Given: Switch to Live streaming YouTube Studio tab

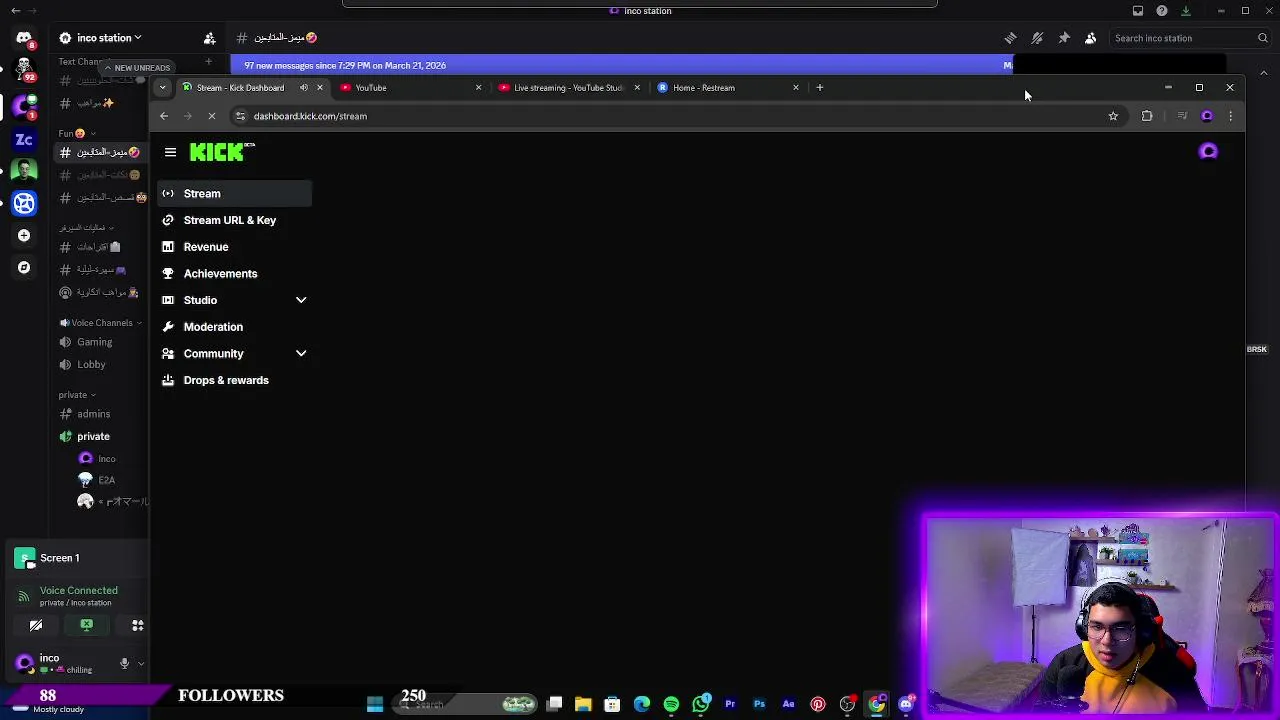Looking at the screenshot, I should pos(566,88).
